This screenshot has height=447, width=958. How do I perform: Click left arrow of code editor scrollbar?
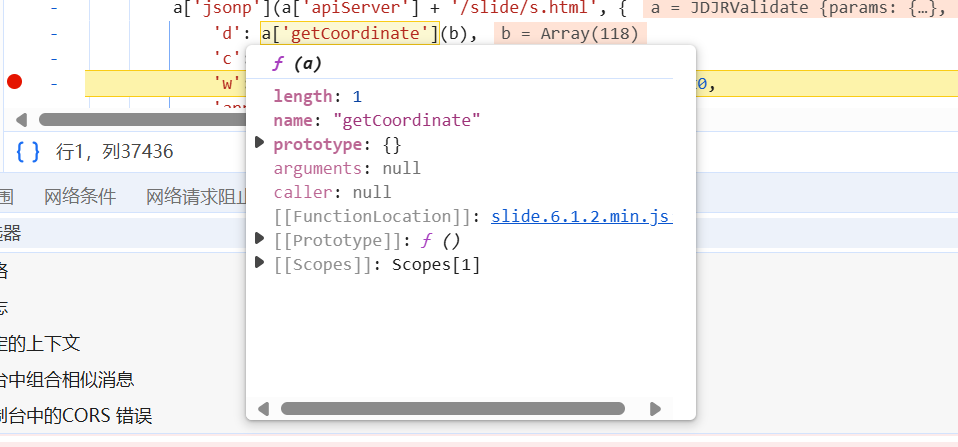click(21, 121)
